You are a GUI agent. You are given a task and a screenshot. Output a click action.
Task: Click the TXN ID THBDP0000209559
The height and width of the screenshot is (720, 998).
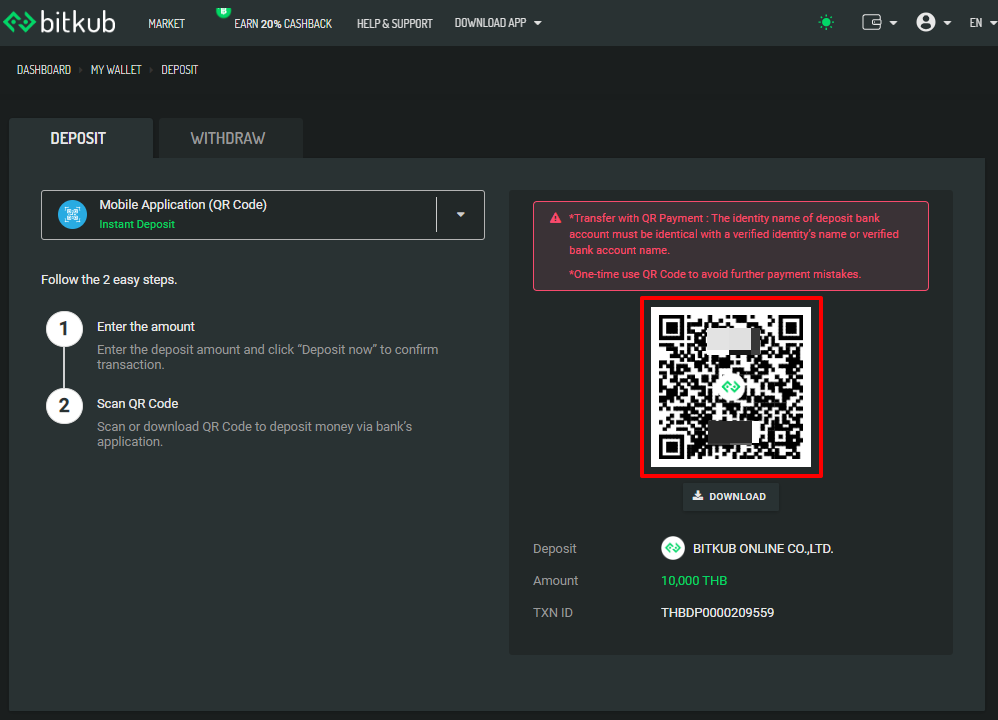[x=717, y=612]
